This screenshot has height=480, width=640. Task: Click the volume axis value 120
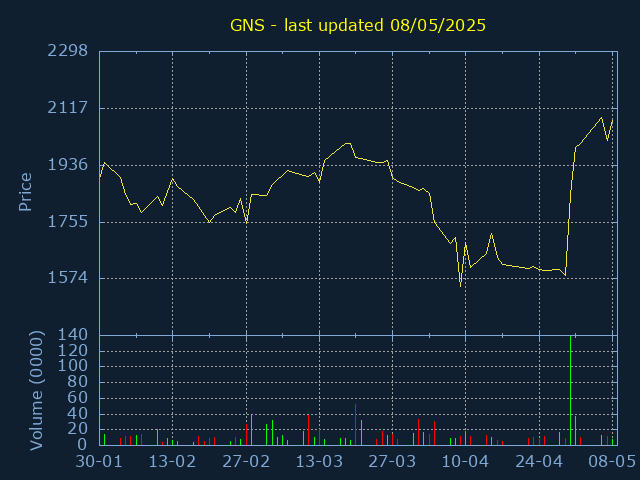(73, 351)
